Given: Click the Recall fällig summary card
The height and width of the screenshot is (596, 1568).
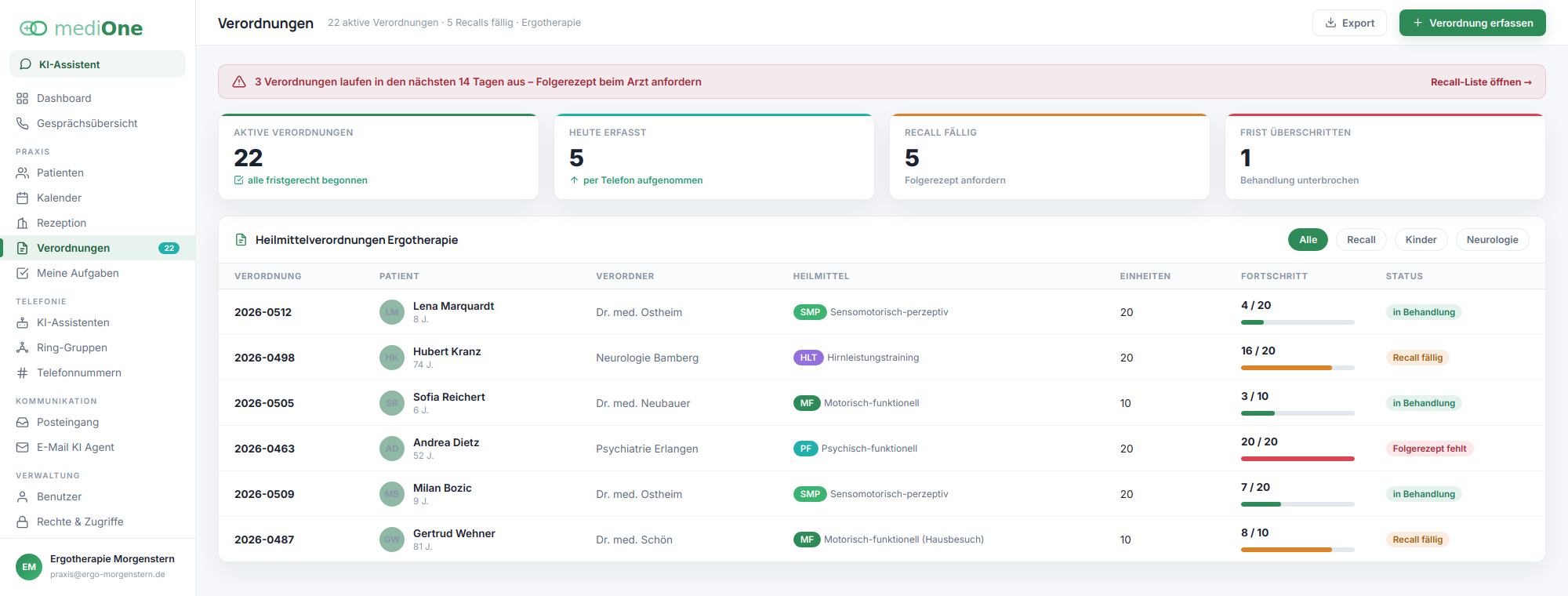Looking at the screenshot, I should click(x=1050, y=156).
